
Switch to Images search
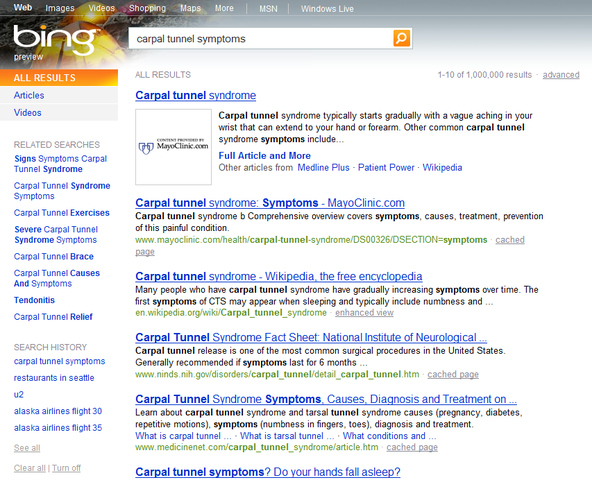[x=60, y=8]
